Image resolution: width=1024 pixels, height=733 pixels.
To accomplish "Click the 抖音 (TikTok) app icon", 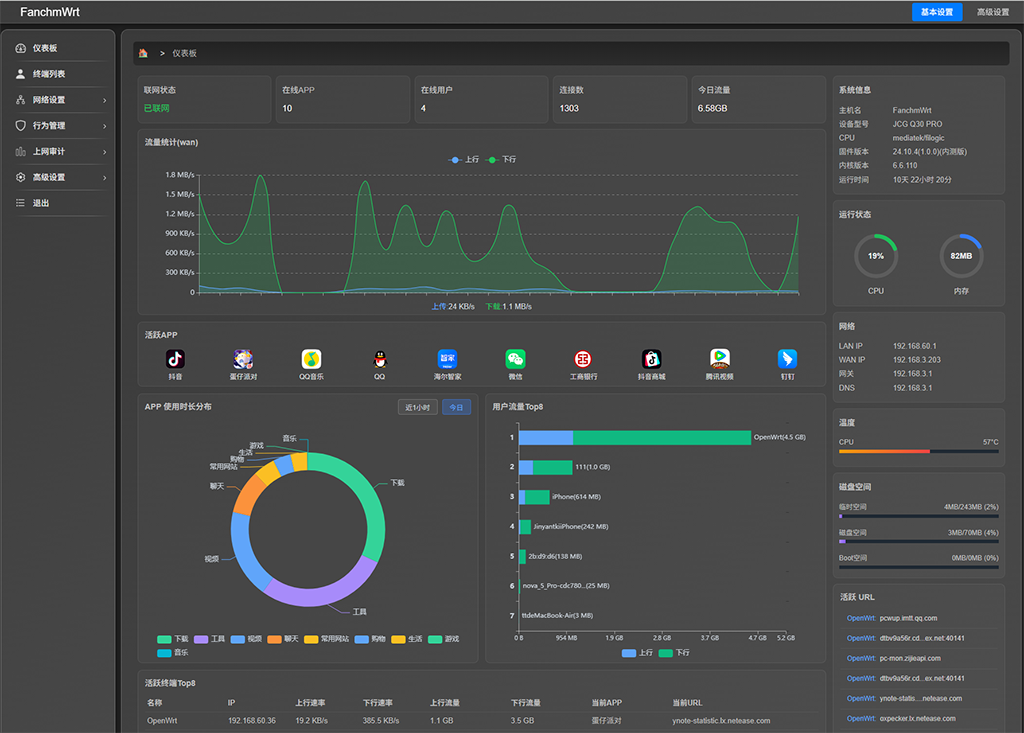I will tap(175, 359).
